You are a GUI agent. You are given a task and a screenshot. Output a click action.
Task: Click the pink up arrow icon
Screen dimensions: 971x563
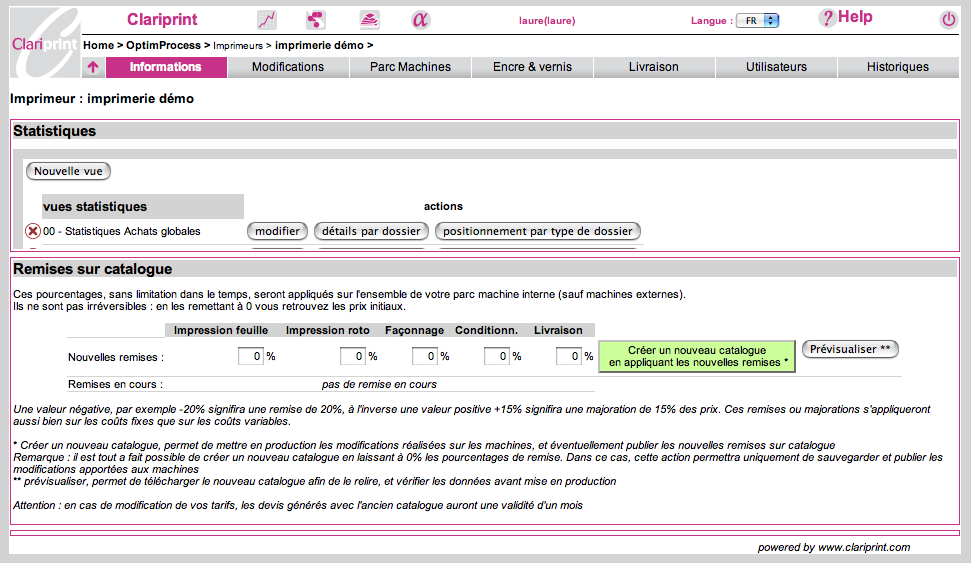93,67
